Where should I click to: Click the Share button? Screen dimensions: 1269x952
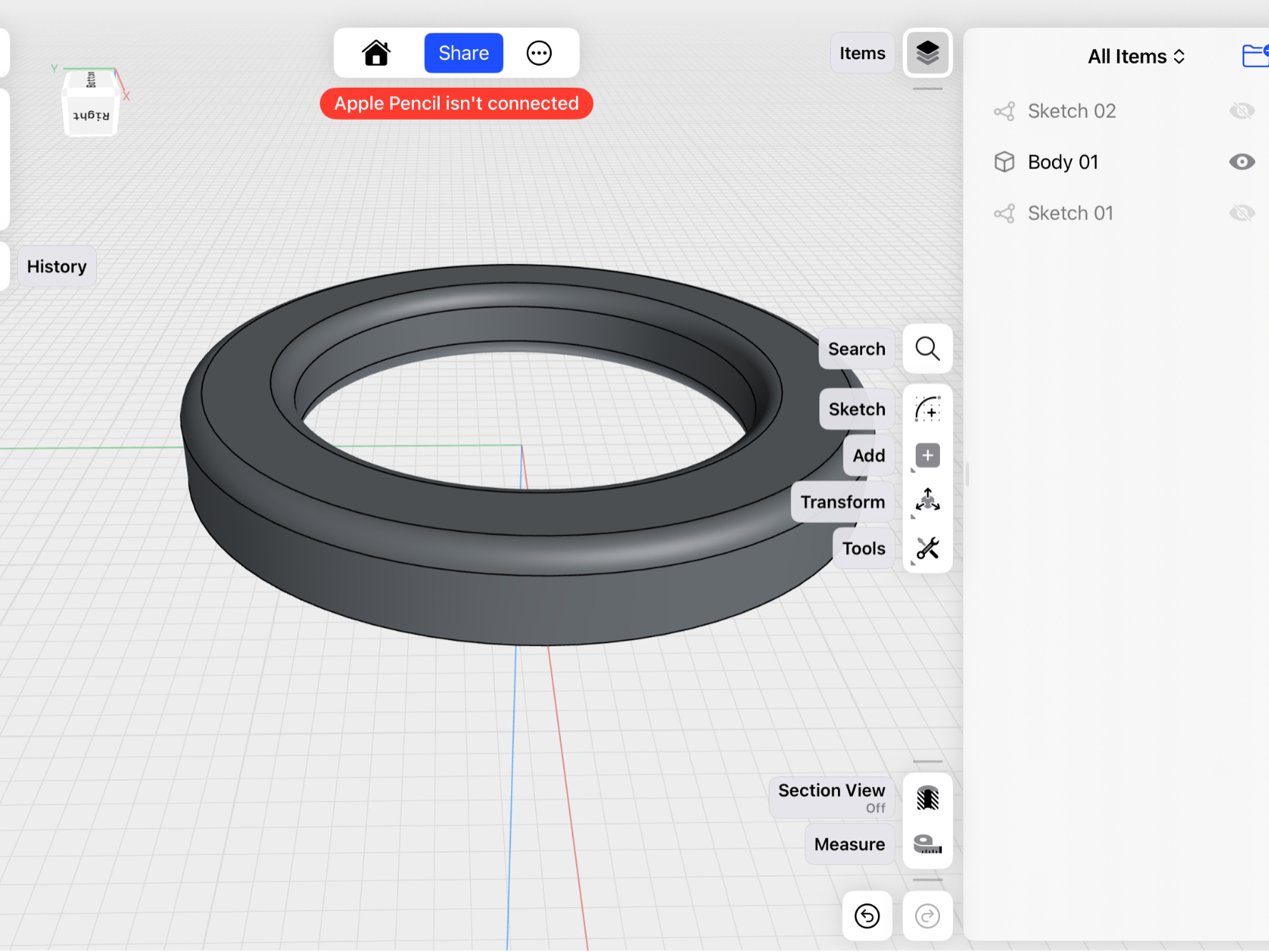click(463, 53)
